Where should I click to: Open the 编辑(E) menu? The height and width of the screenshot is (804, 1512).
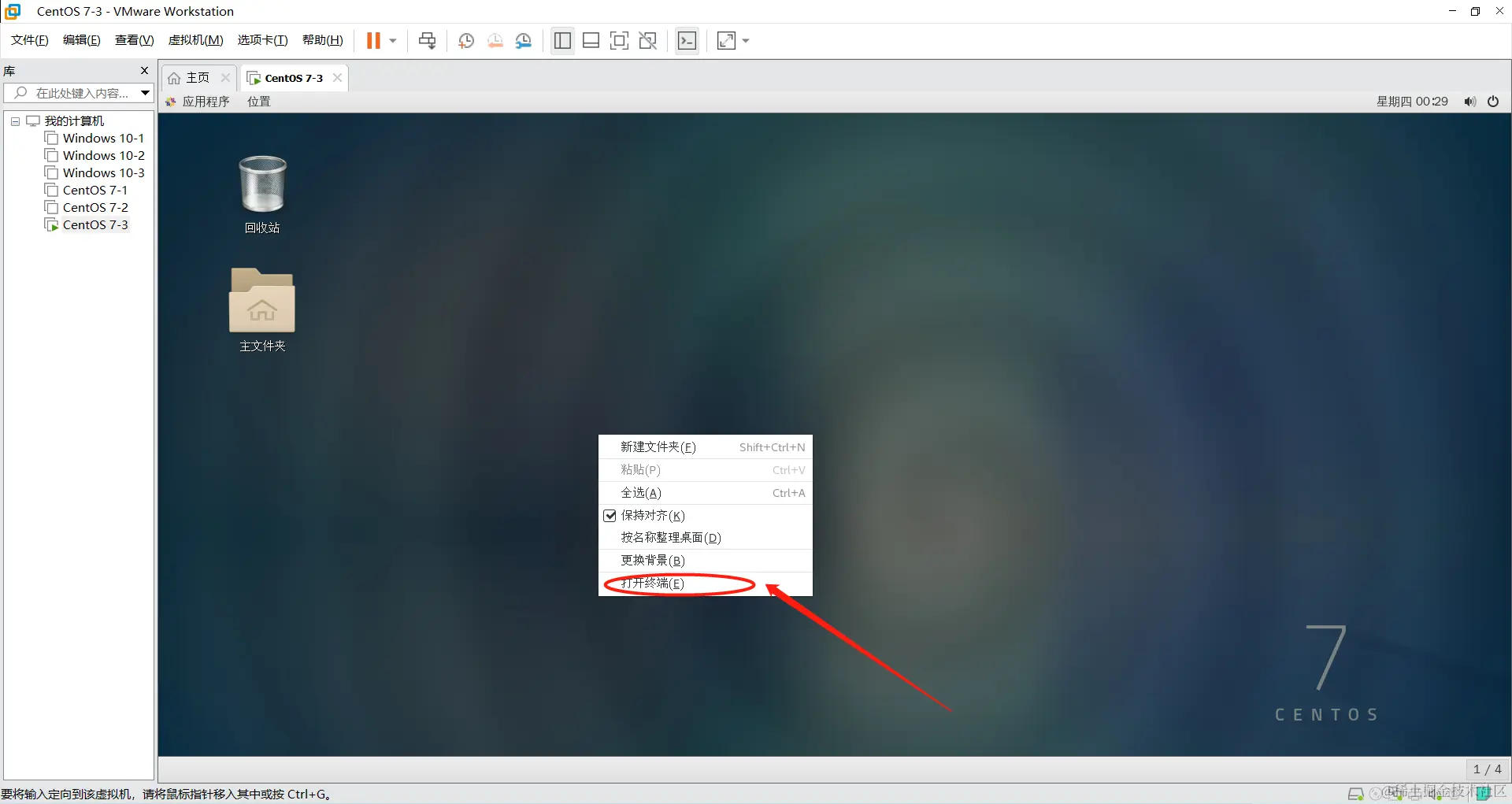[x=82, y=40]
